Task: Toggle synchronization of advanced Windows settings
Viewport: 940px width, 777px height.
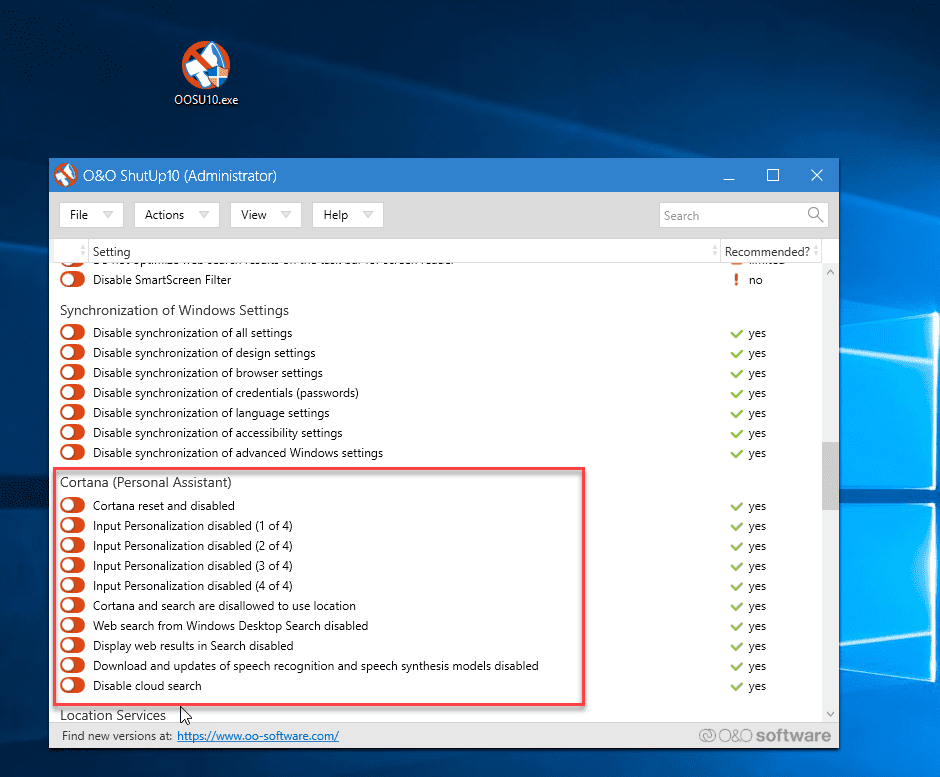Action: (x=73, y=453)
